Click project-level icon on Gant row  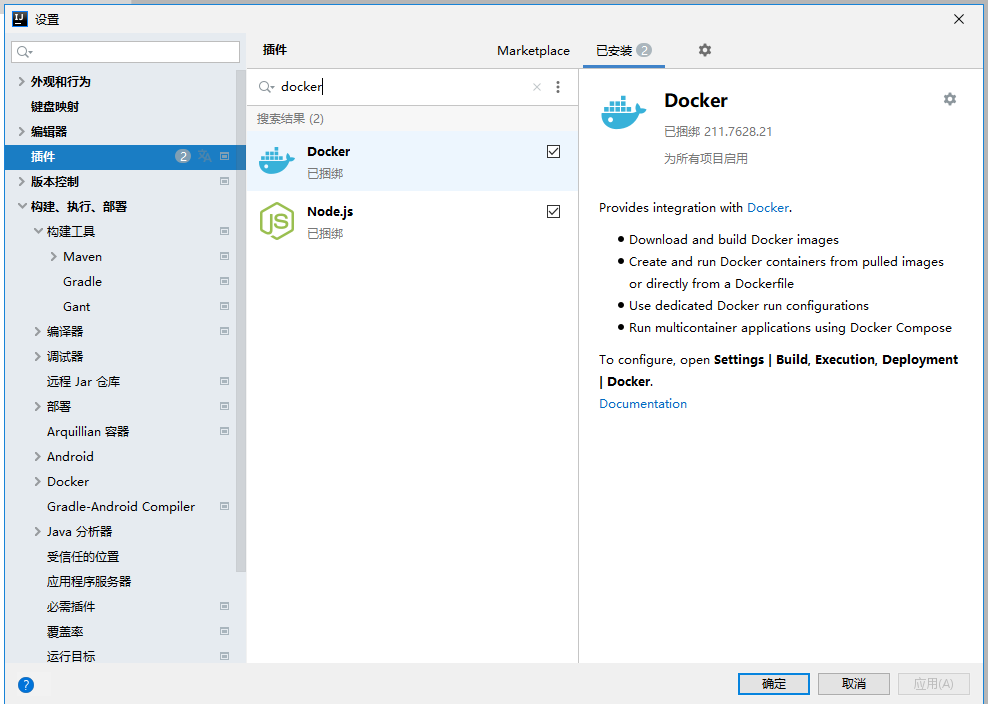tap(224, 306)
